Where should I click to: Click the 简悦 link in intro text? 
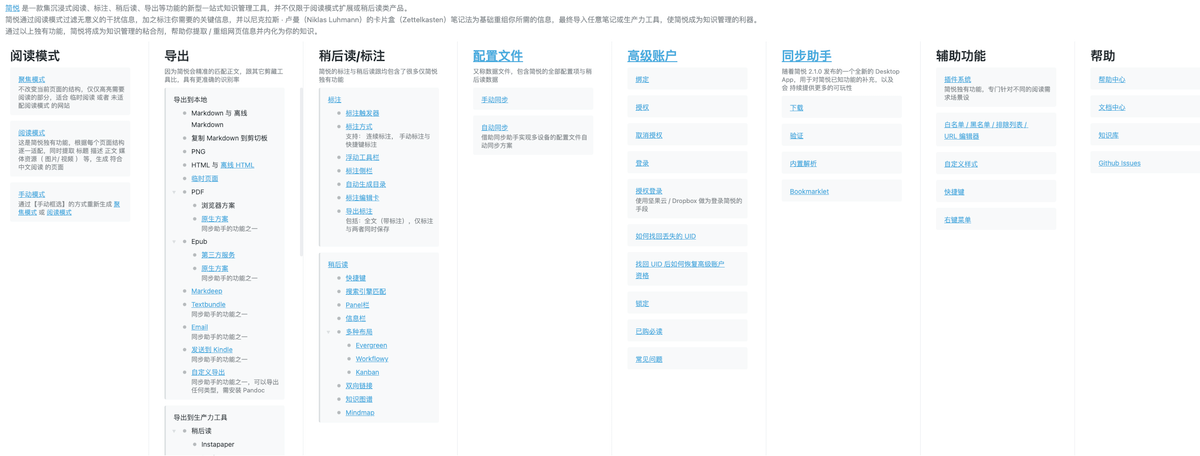[12, 8]
